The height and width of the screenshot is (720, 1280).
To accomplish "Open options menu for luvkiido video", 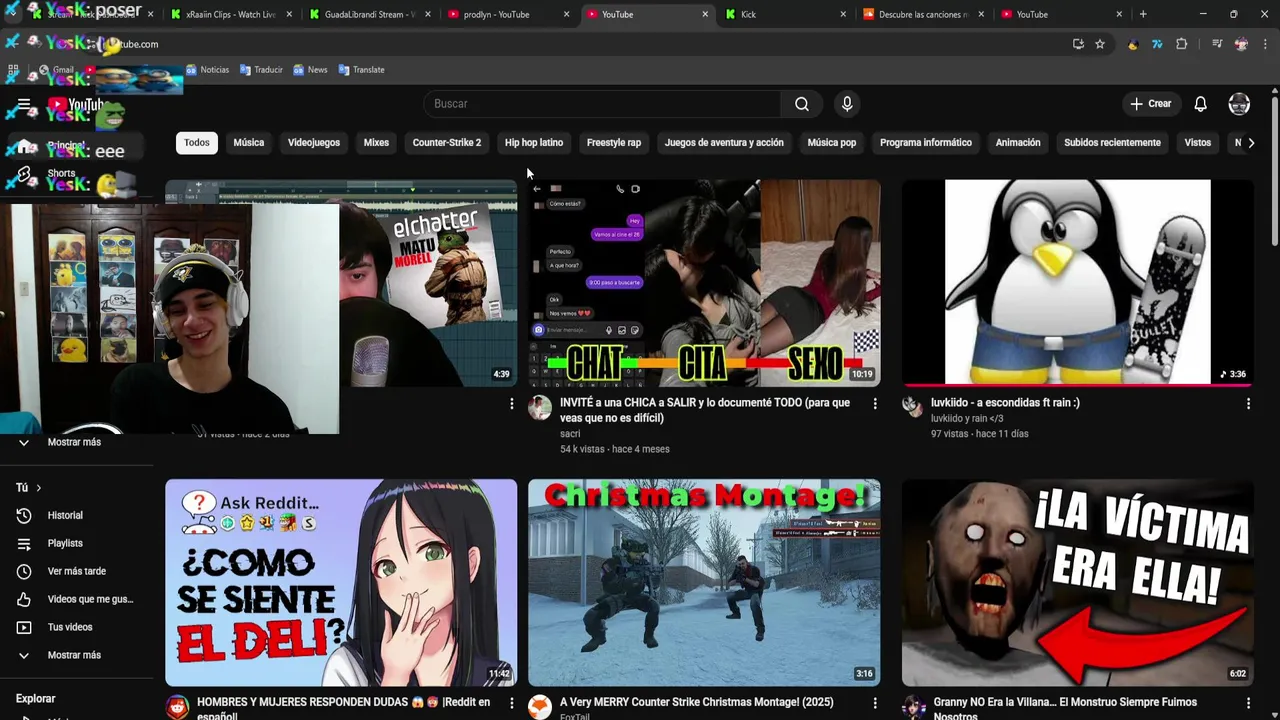I will coord(1248,404).
